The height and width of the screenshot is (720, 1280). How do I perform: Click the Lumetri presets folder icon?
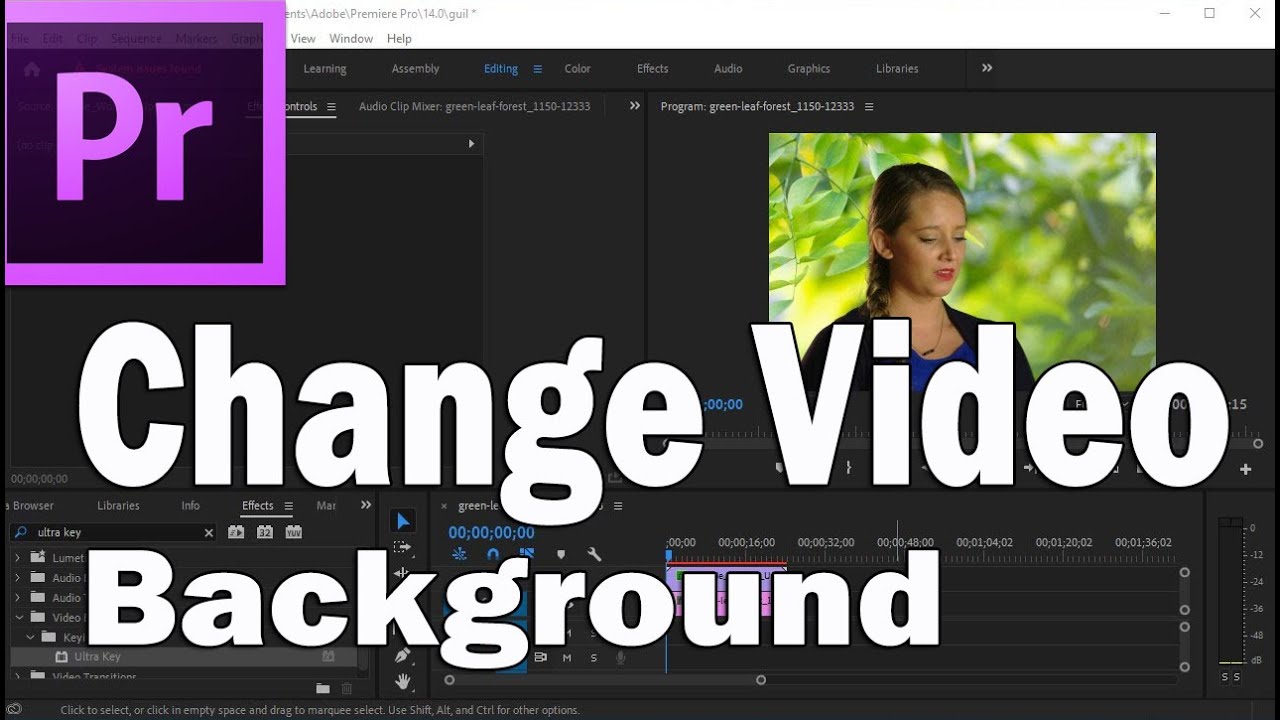click(38, 557)
